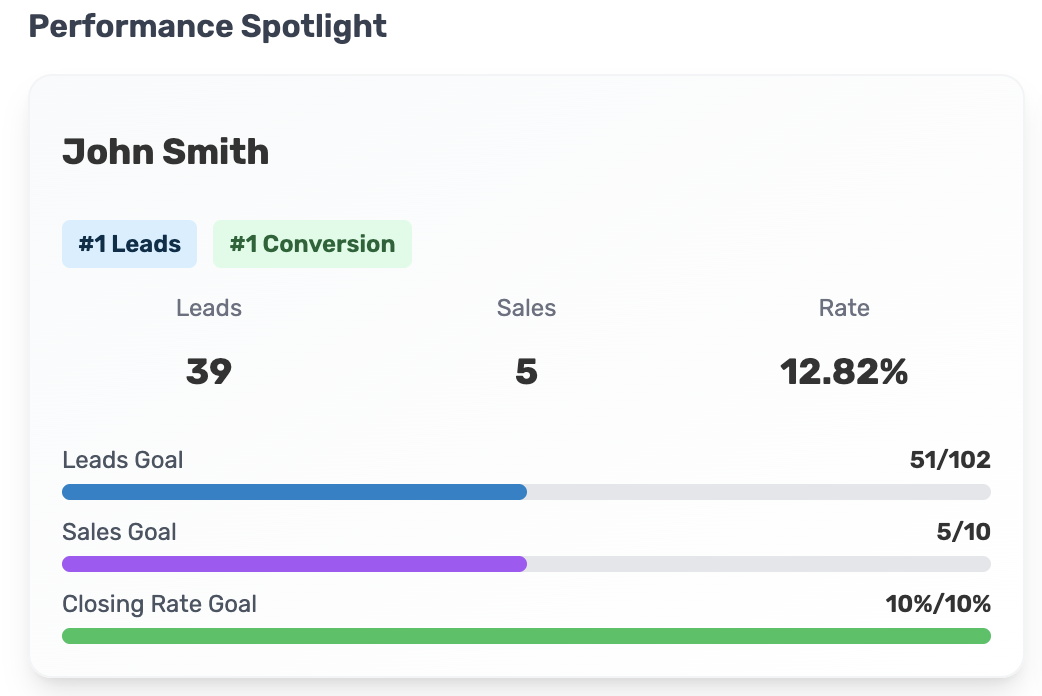The image size is (1042, 696).
Task: Click the green Closing Rate progress bar
Action: tap(526, 636)
